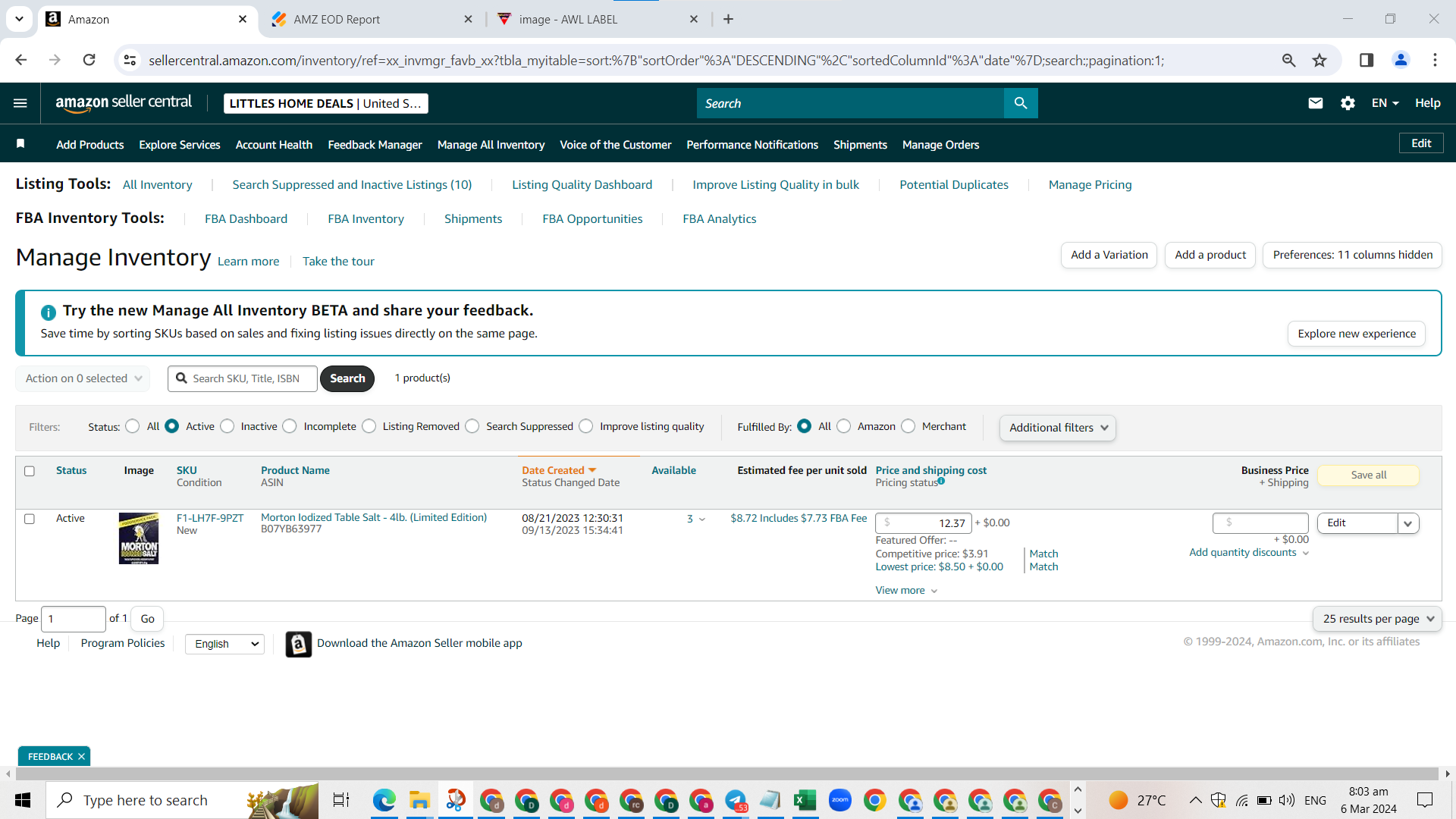The height and width of the screenshot is (819, 1456).
Task: Open the Chrome tab search dropdown
Action: [x=19, y=19]
